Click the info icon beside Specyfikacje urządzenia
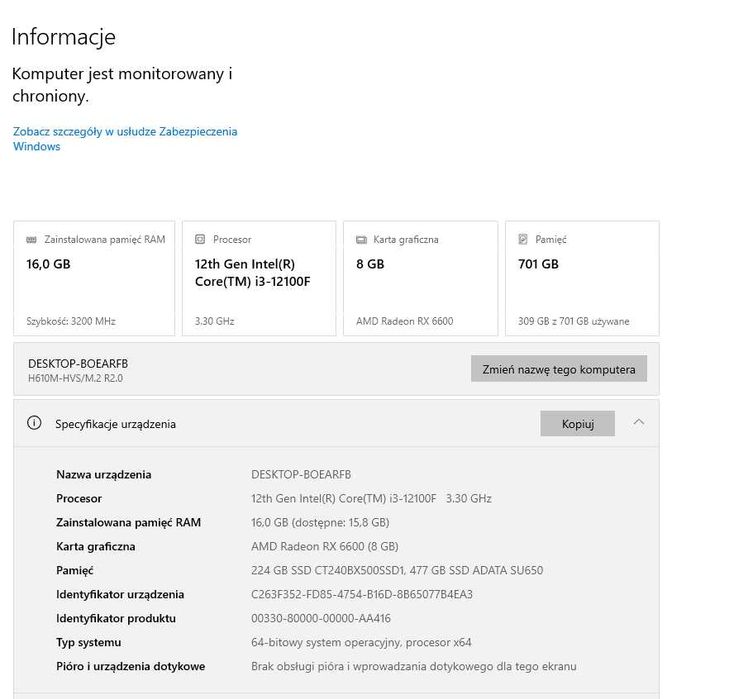Viewport: 729px width, 699px height. [34, 423]
